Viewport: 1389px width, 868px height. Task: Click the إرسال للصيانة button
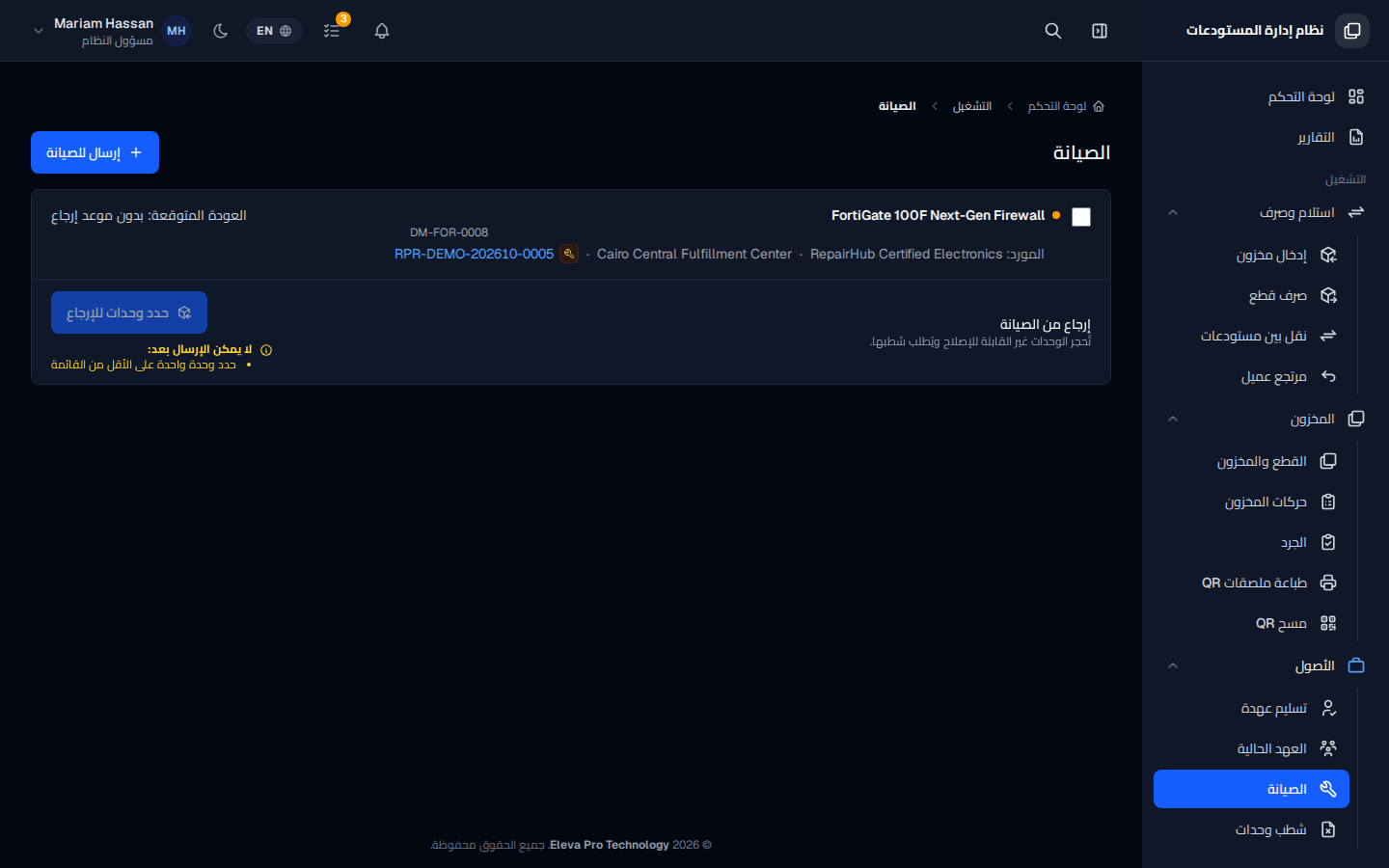point(95,152)
